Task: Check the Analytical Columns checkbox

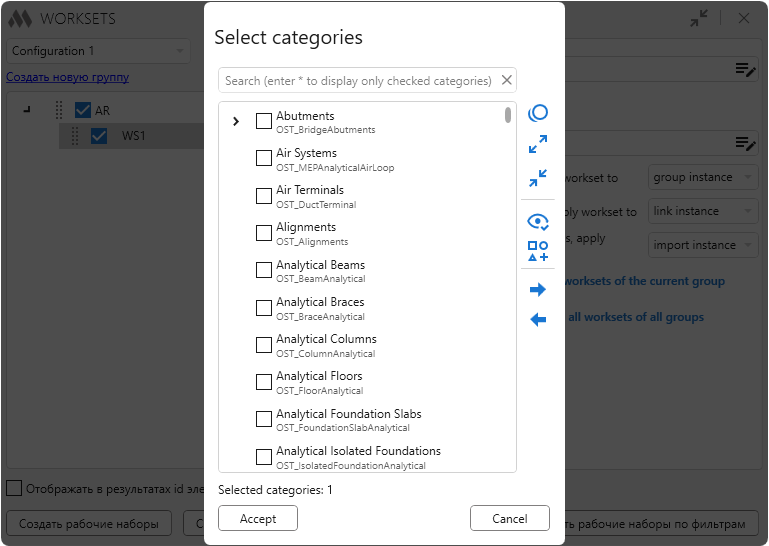Action: click(264, 345)
